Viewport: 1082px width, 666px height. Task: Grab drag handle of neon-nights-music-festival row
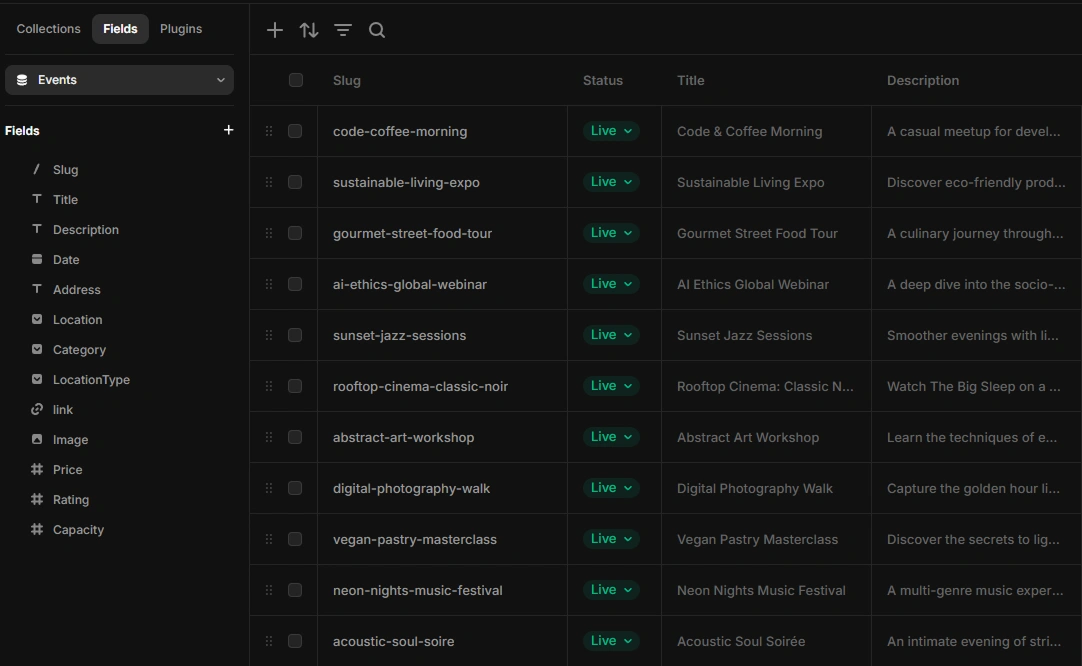[269, 590]
